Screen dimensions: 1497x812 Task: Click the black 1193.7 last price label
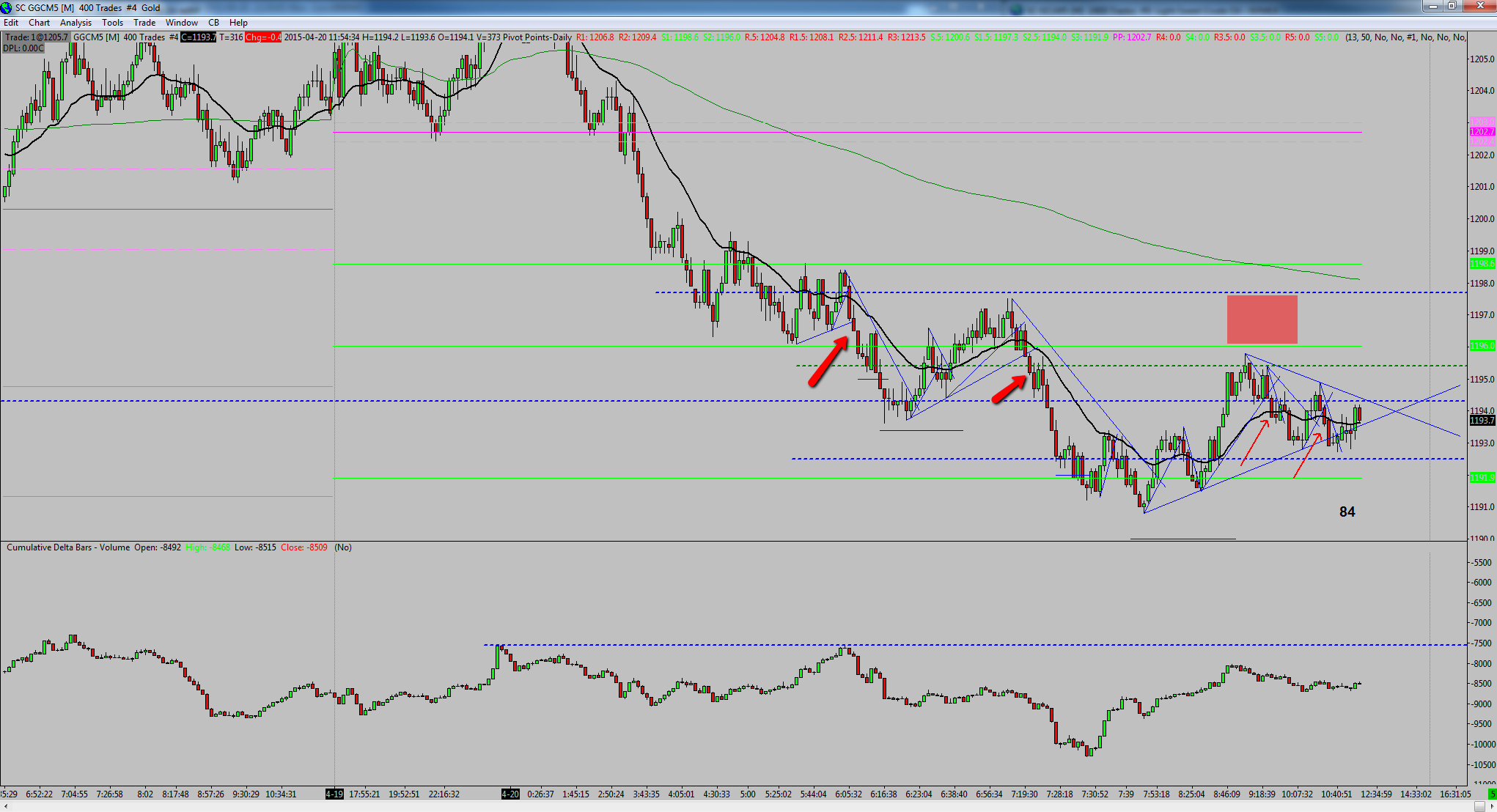pyautogui.click(x=1482, y=421)
